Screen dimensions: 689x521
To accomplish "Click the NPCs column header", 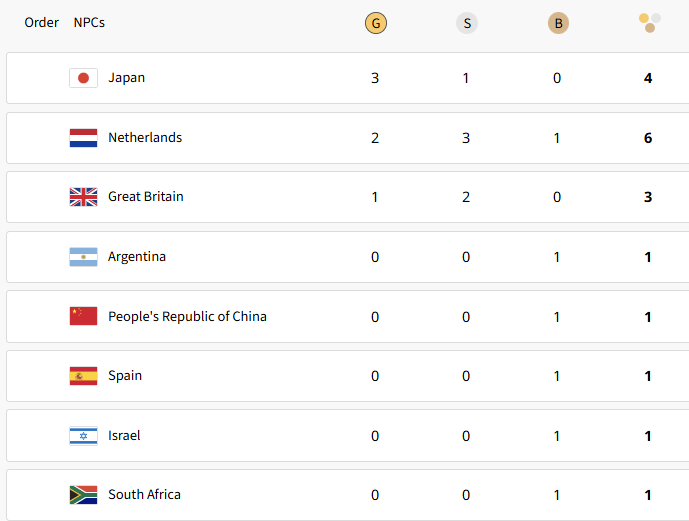I will [89, 22].
